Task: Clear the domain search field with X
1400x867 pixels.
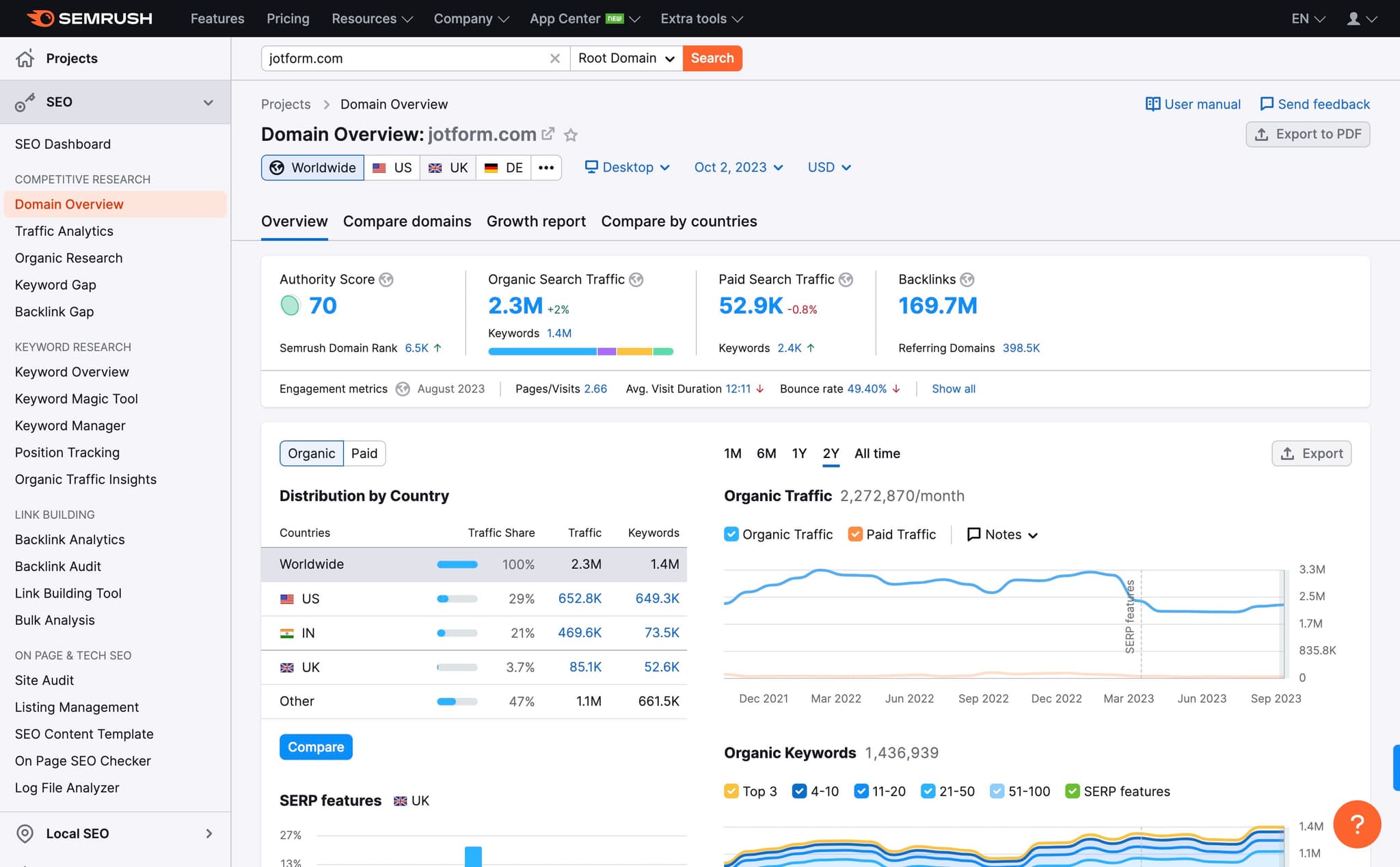Action: [555, 59]
